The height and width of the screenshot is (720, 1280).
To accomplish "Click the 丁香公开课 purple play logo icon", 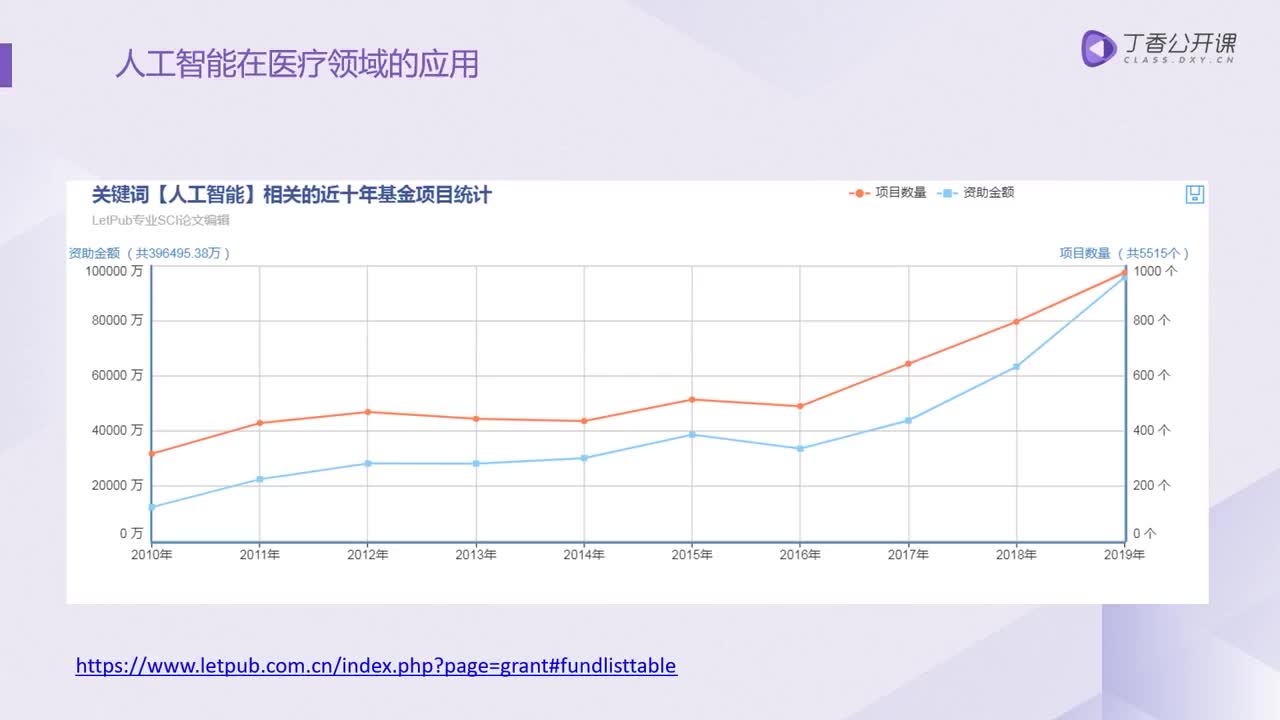I will pyautogui.click(x=1099, y=48).
